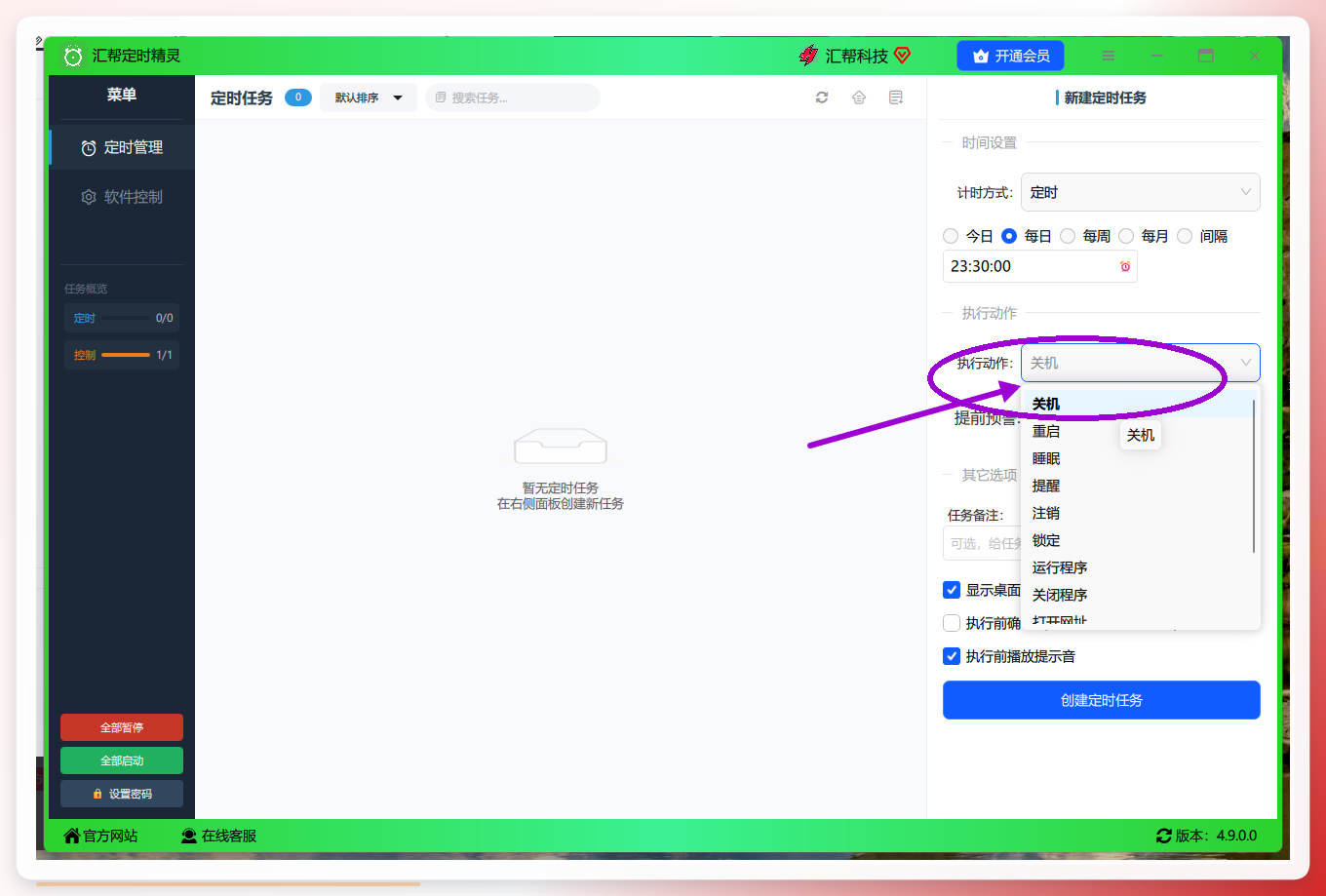
Task: Uncheck the 显示桌面 checkbox
Action: [x=952, y=590]
